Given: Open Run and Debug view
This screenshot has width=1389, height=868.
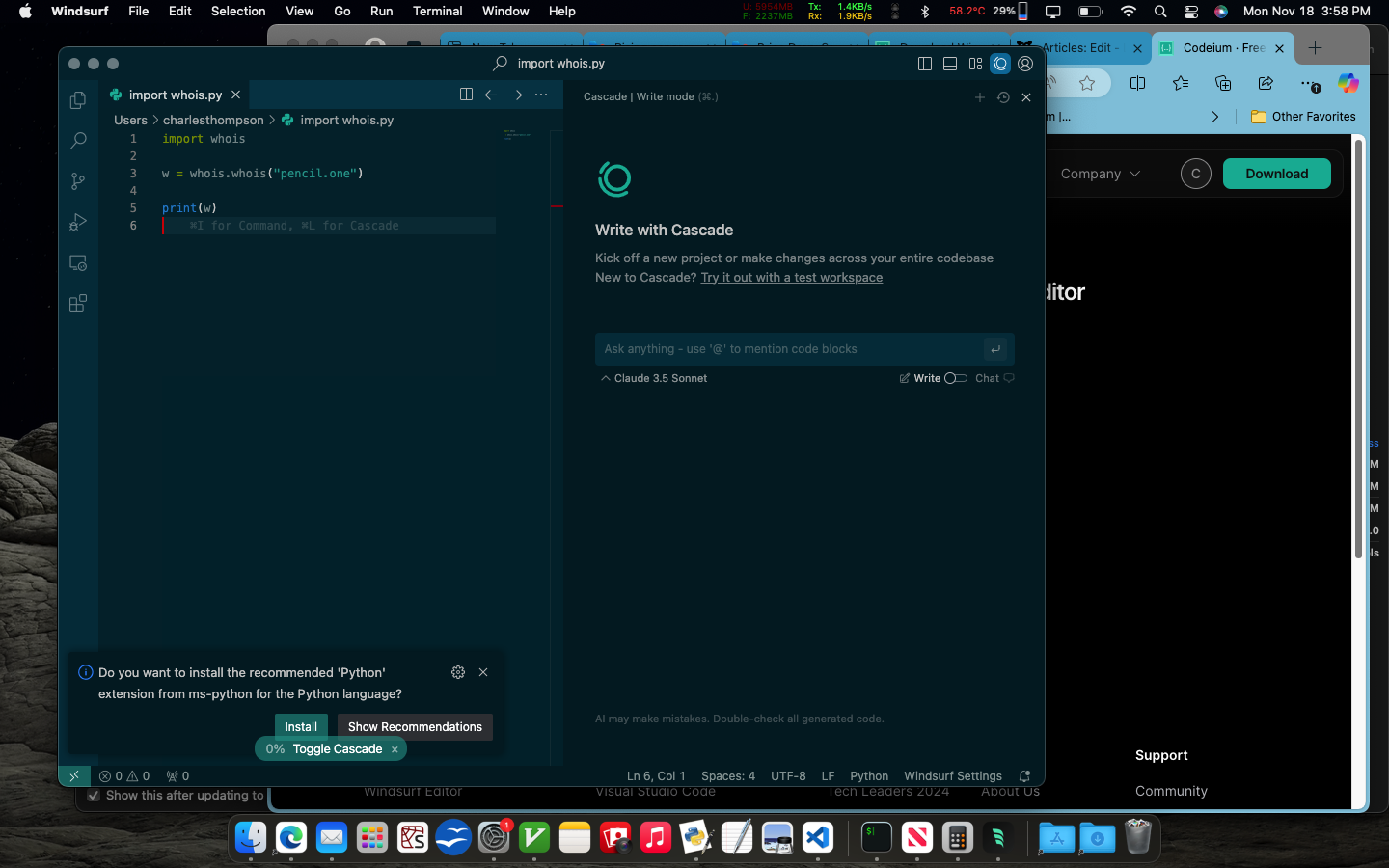Looking at the screenshot, I should [x=78, y=222].
